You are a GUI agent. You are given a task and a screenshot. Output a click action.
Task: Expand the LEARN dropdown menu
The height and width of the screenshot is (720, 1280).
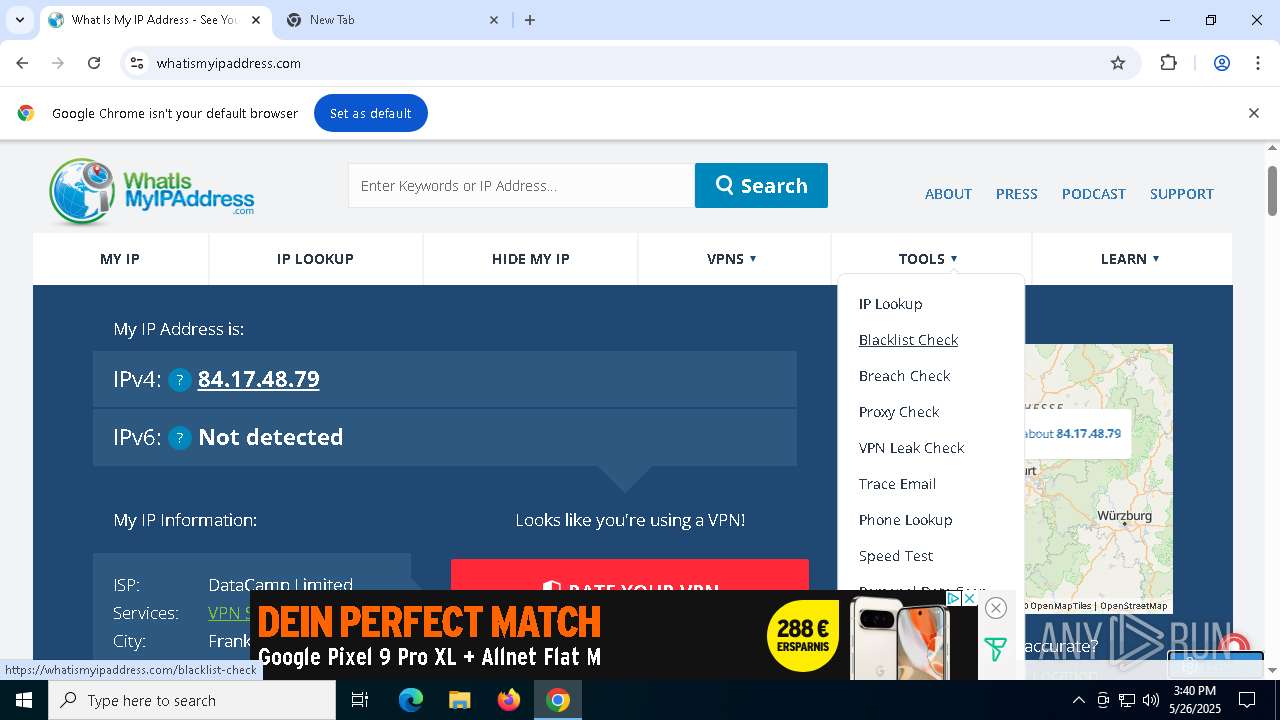1130,259
